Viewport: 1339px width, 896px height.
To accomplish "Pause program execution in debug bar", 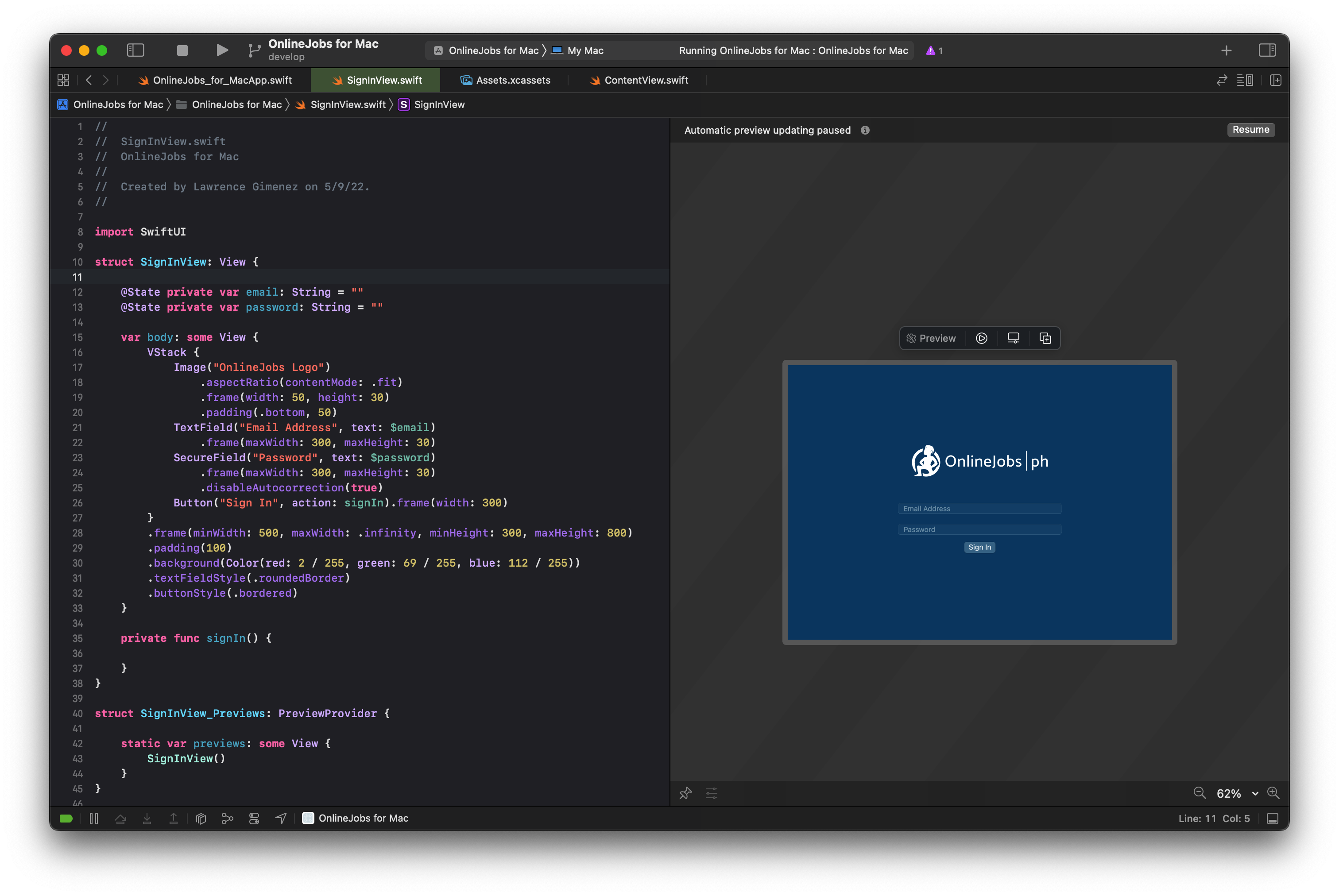I will tap(94, 818).
